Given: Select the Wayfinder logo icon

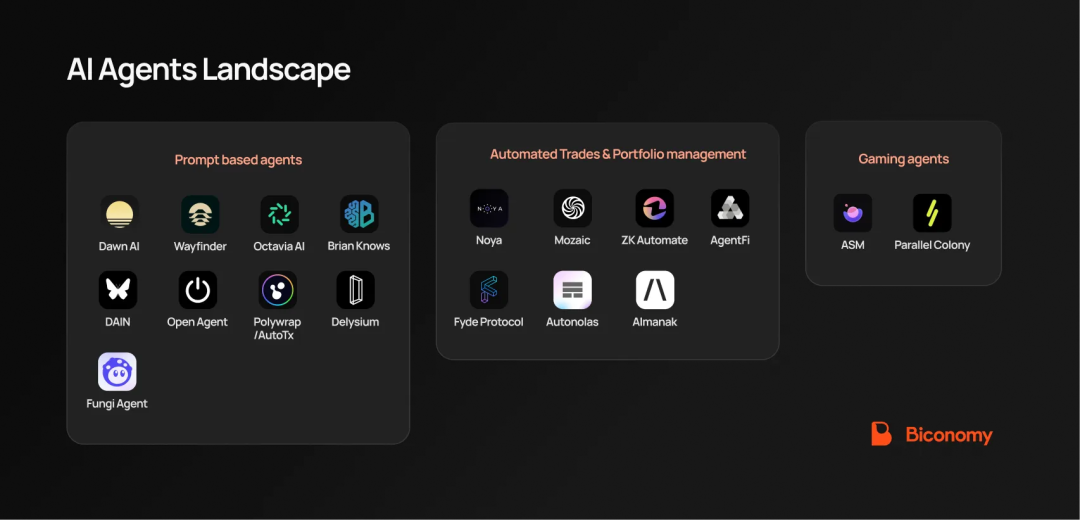Looking at the screenshot, I should pos(200,214).
